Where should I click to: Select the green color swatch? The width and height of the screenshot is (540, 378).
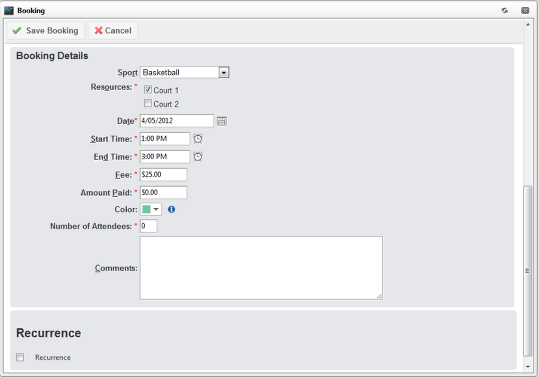pos(146,209)
